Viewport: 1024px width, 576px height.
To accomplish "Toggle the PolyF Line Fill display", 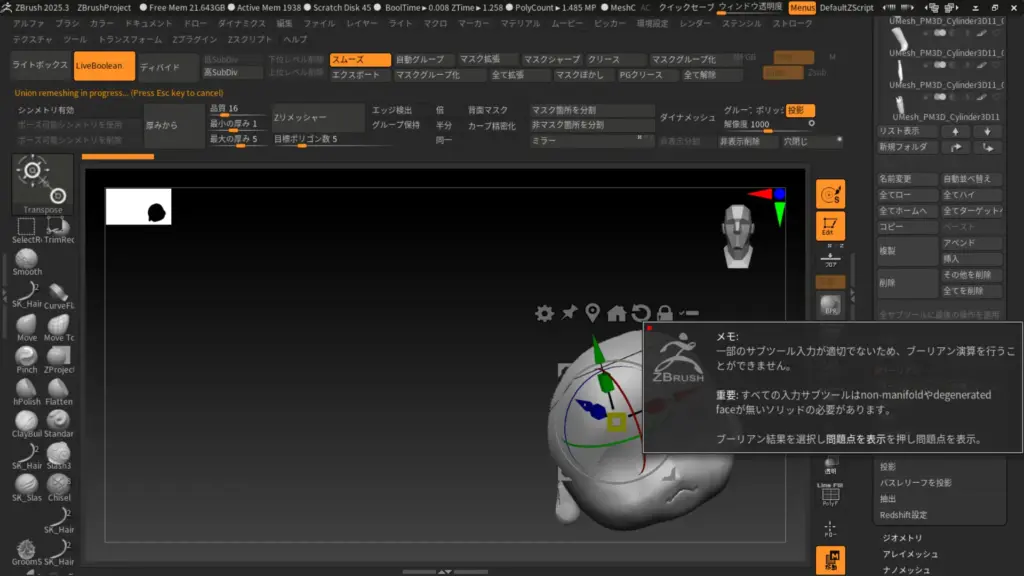I will (x=830, y=494).
